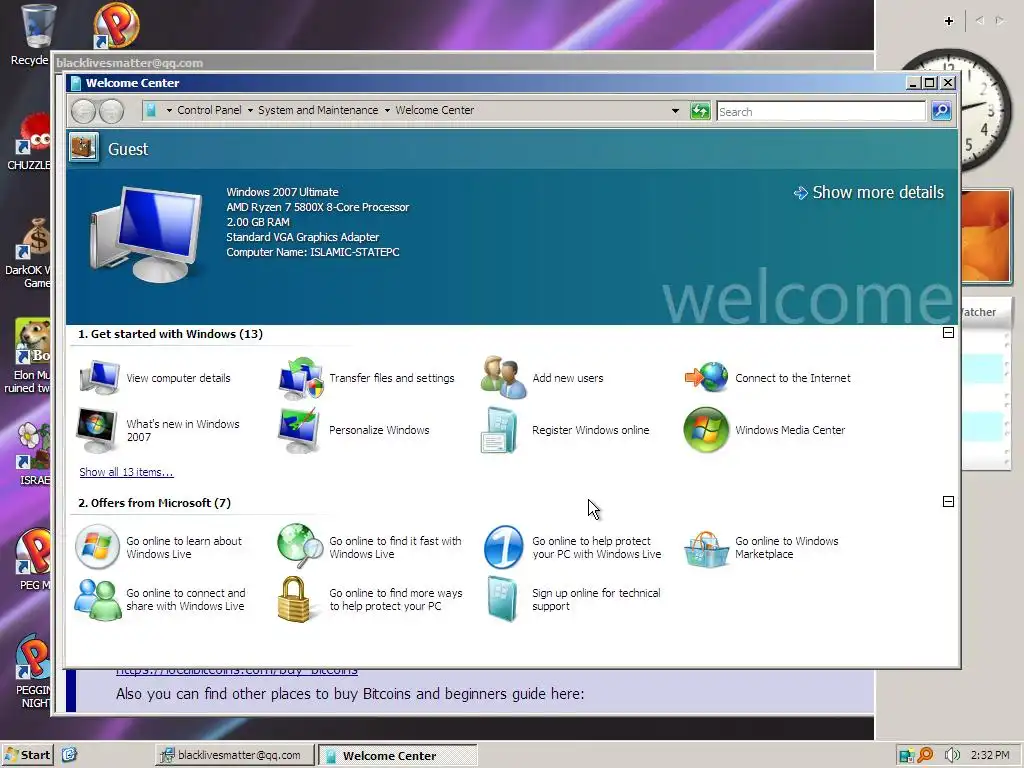Click network icon in system tray
The width and height of the screenshot is (1024, 768).
[x=906, y=756]
